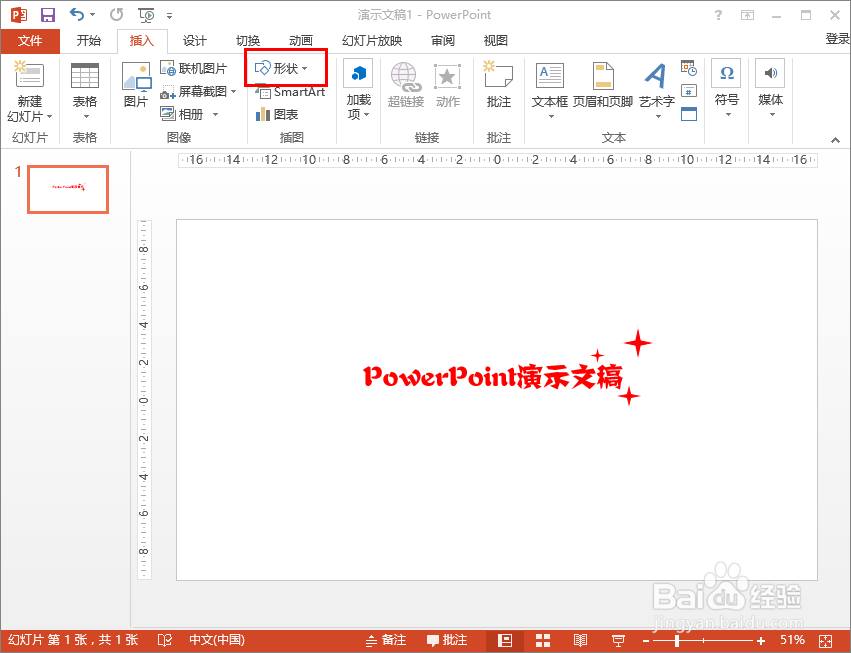Switch to the 切换 tab
Viewport: 851px width, 653px height.
coord(248,41)
